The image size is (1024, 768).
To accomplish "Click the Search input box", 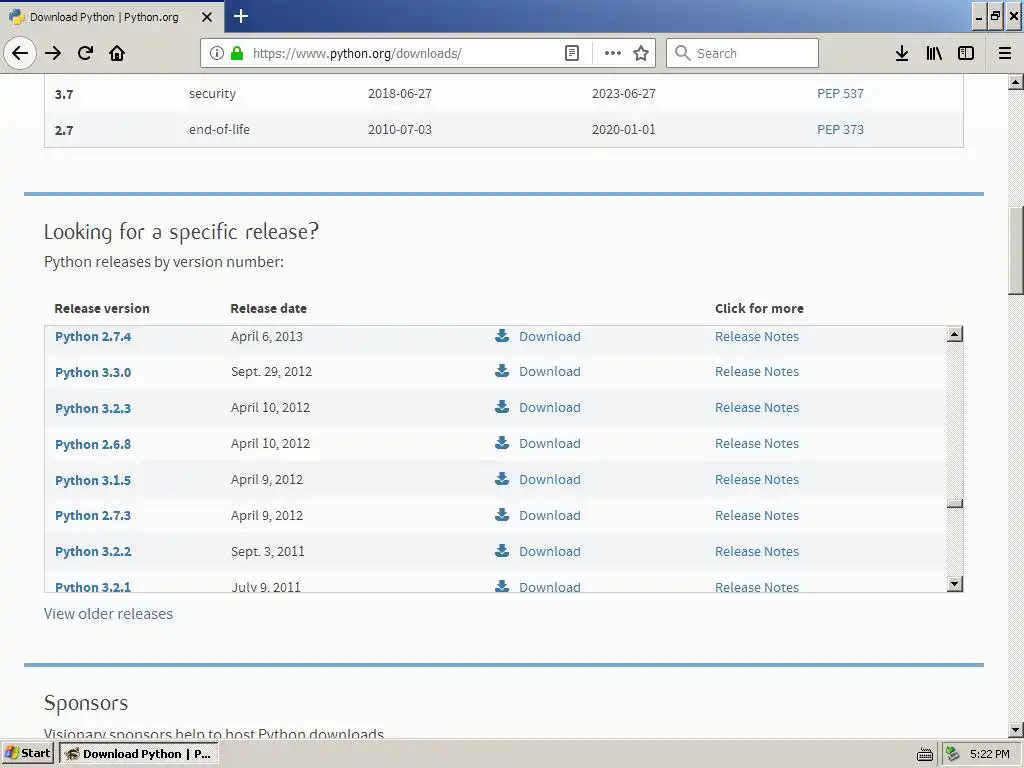I will click(742, 53).
